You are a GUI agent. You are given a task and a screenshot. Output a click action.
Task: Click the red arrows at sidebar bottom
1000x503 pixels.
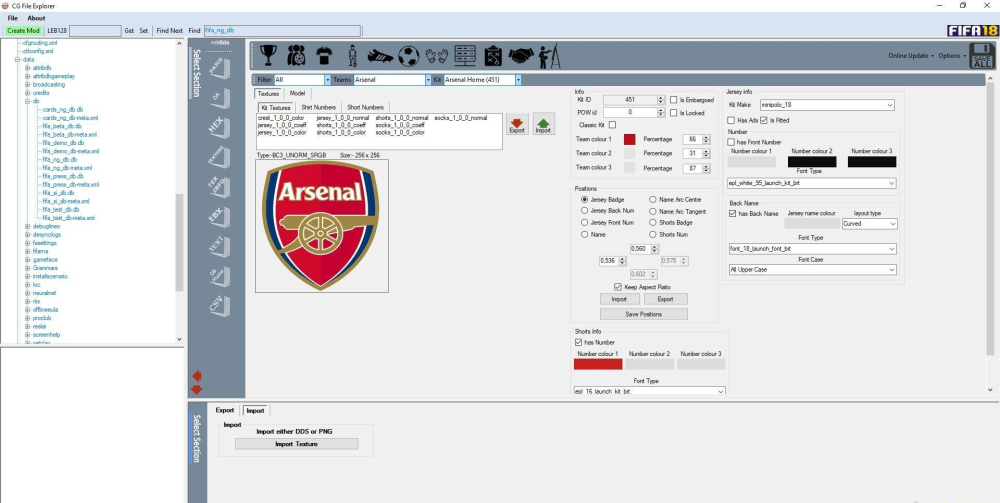[196, 383]
